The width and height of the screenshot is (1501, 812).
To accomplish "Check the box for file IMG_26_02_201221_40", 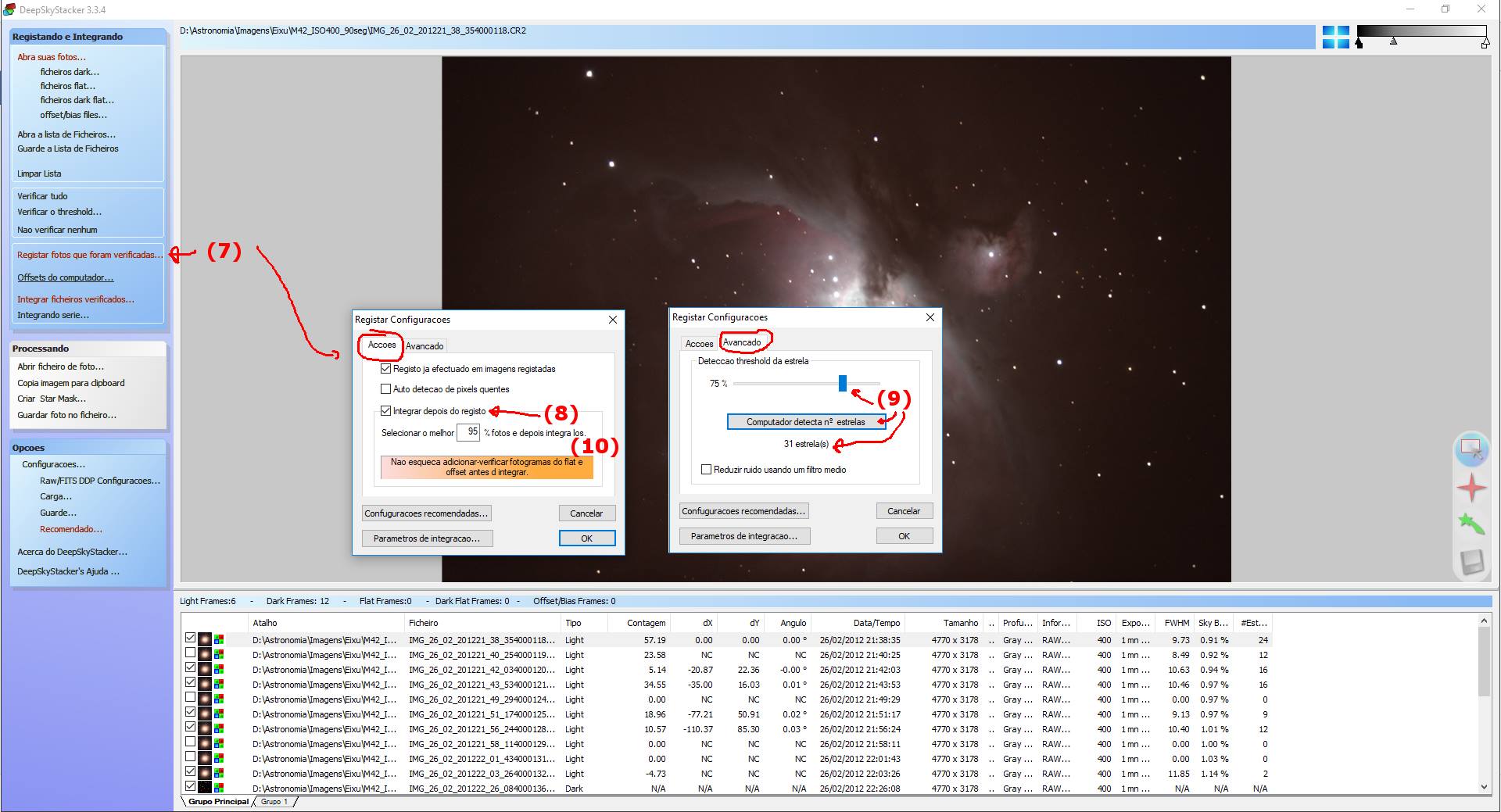I will point(190,654).
